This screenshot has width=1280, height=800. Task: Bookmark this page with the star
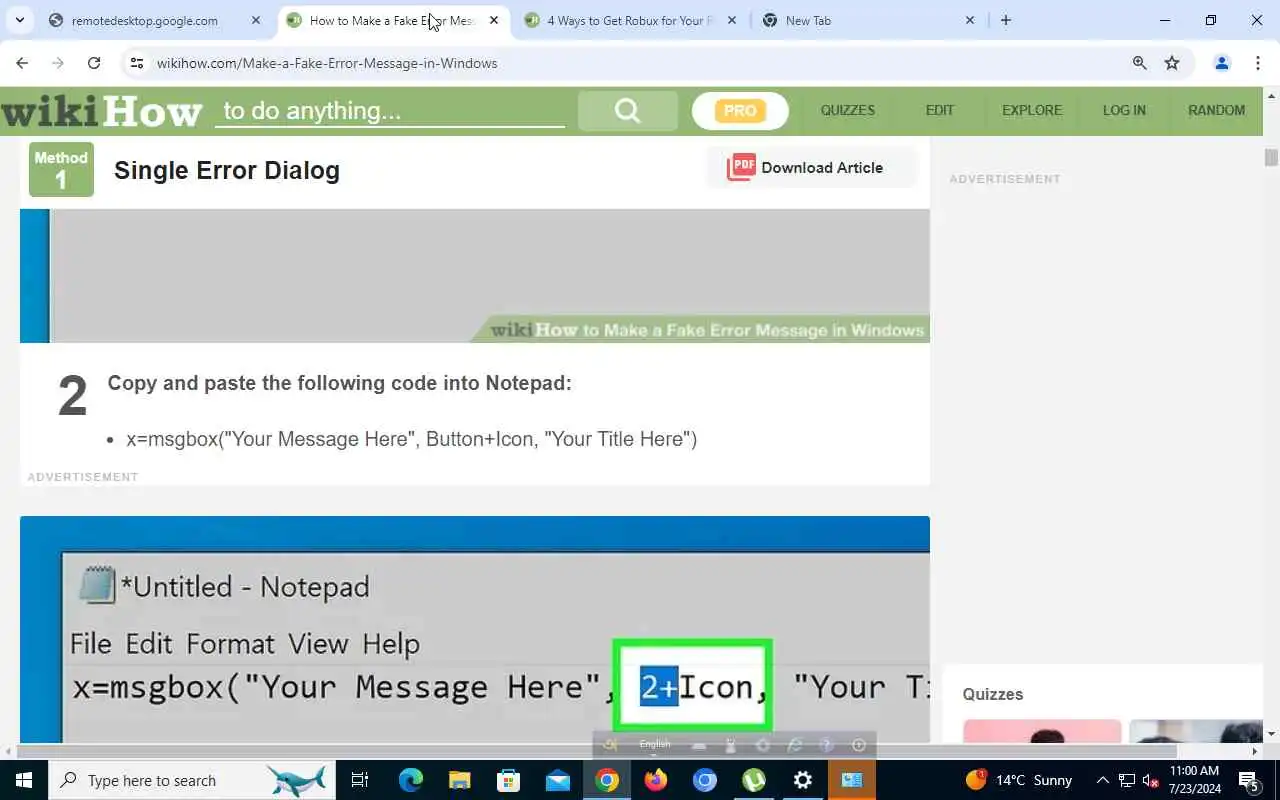click(1172, 63)
